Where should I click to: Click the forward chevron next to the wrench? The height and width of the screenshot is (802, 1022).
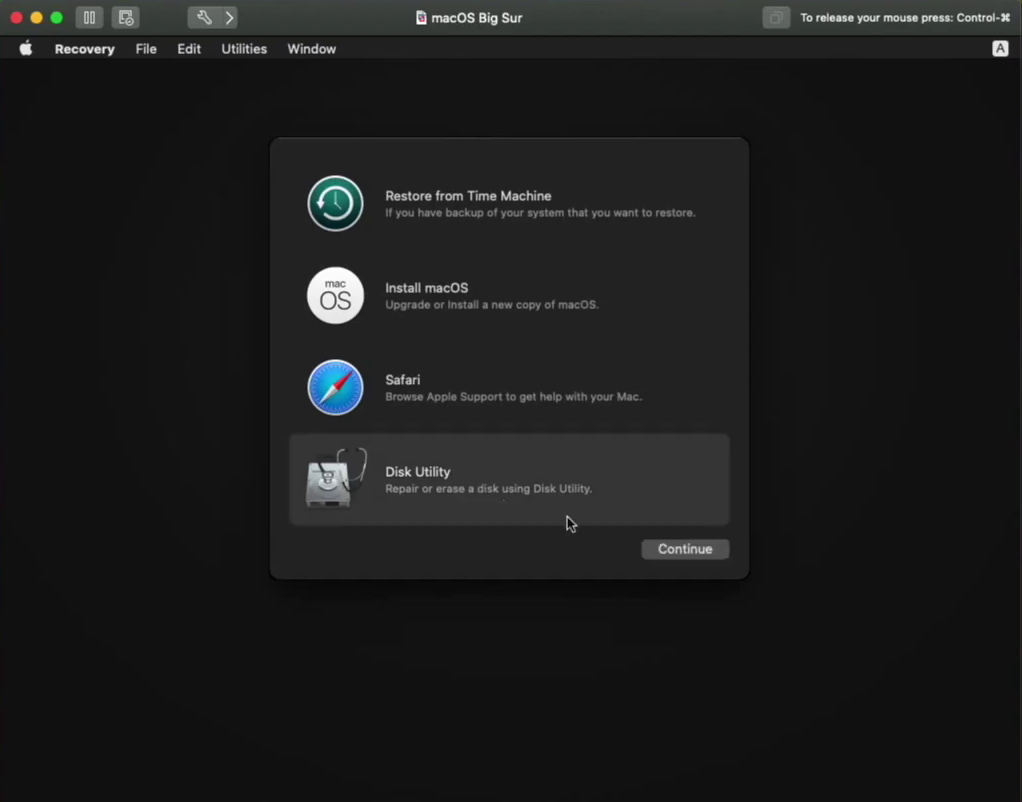pyautogui.click(x=229, y=18)
